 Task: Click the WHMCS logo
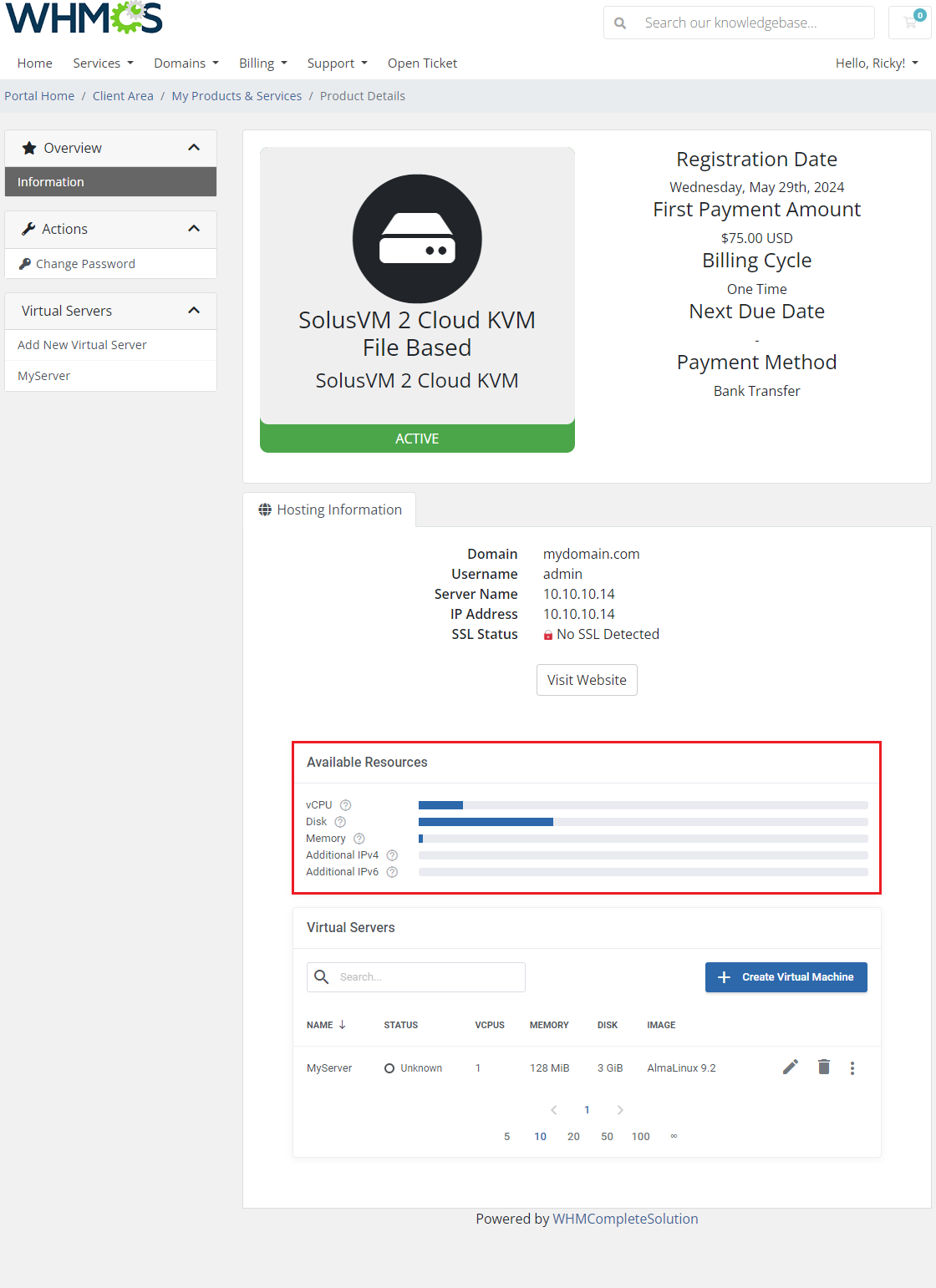coord(84,18)
